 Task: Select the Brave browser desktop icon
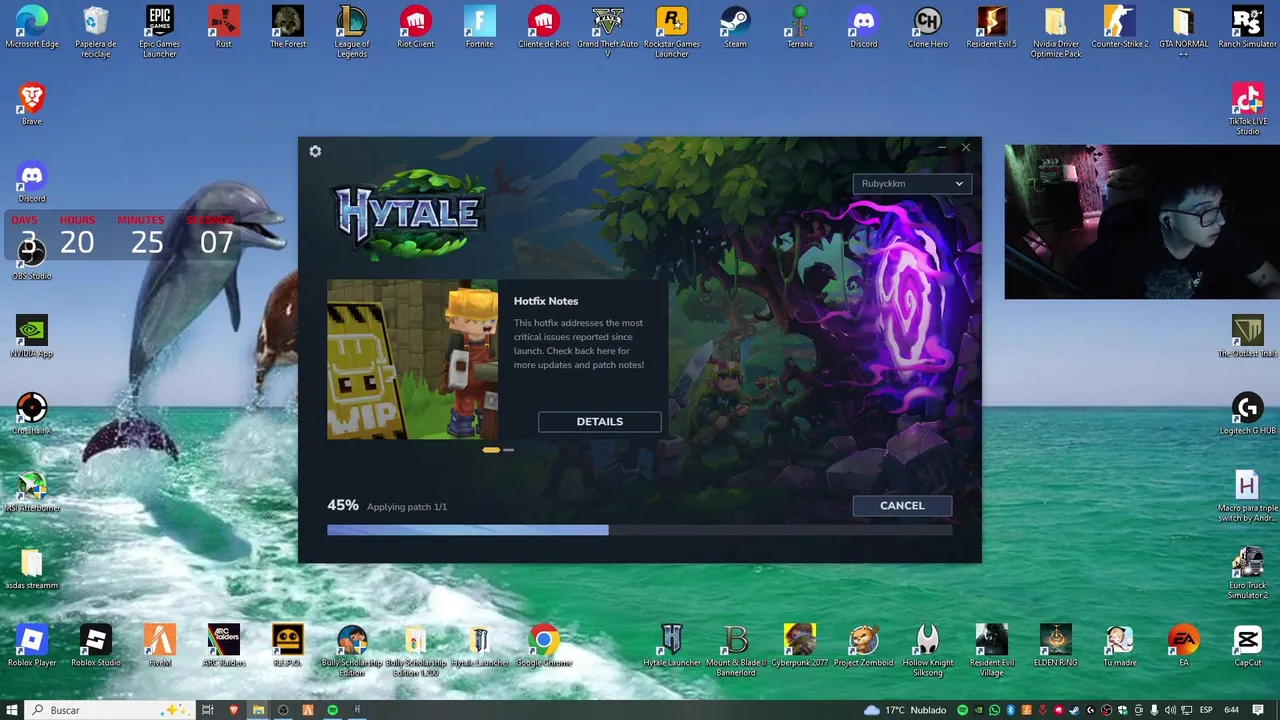[x=32, y=104]
